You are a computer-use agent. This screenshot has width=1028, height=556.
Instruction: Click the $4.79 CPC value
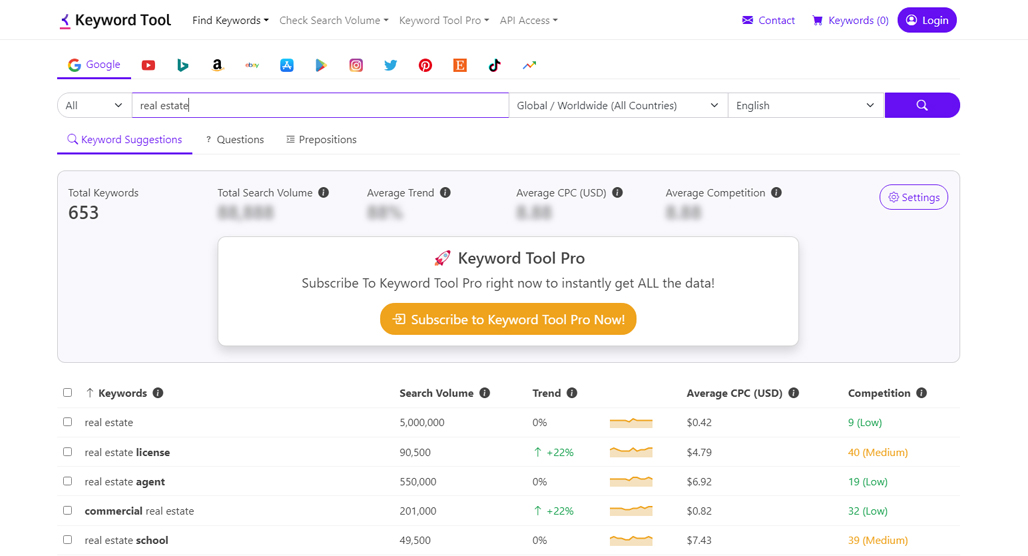699,452
